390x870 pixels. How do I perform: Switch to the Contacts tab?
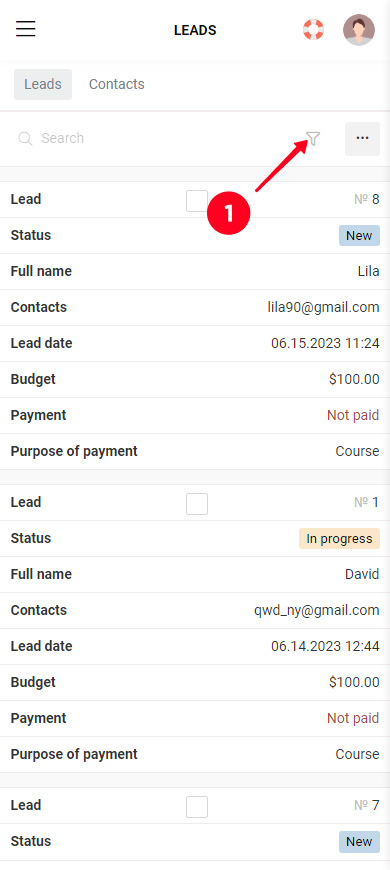(117, 84)
